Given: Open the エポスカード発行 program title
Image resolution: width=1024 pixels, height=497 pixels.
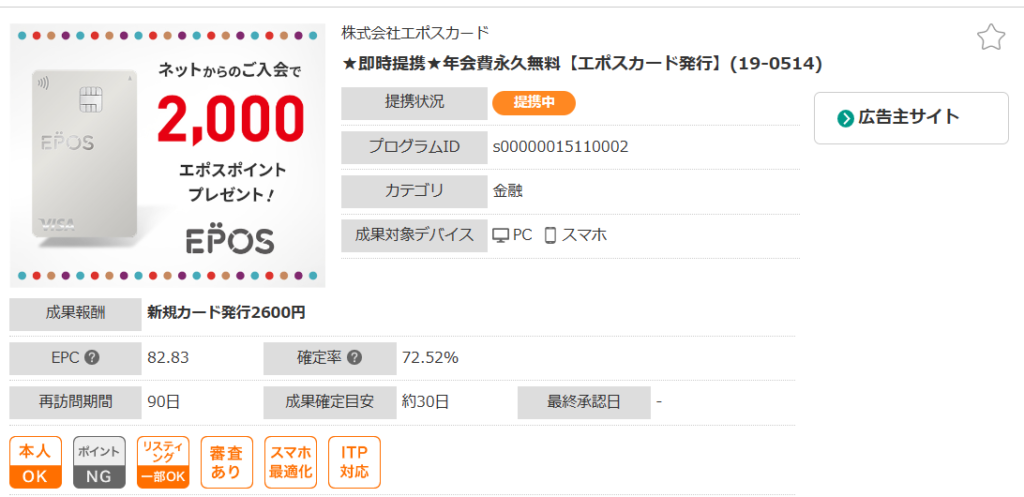Looking at the screenshot, I should tap(582, 64).
